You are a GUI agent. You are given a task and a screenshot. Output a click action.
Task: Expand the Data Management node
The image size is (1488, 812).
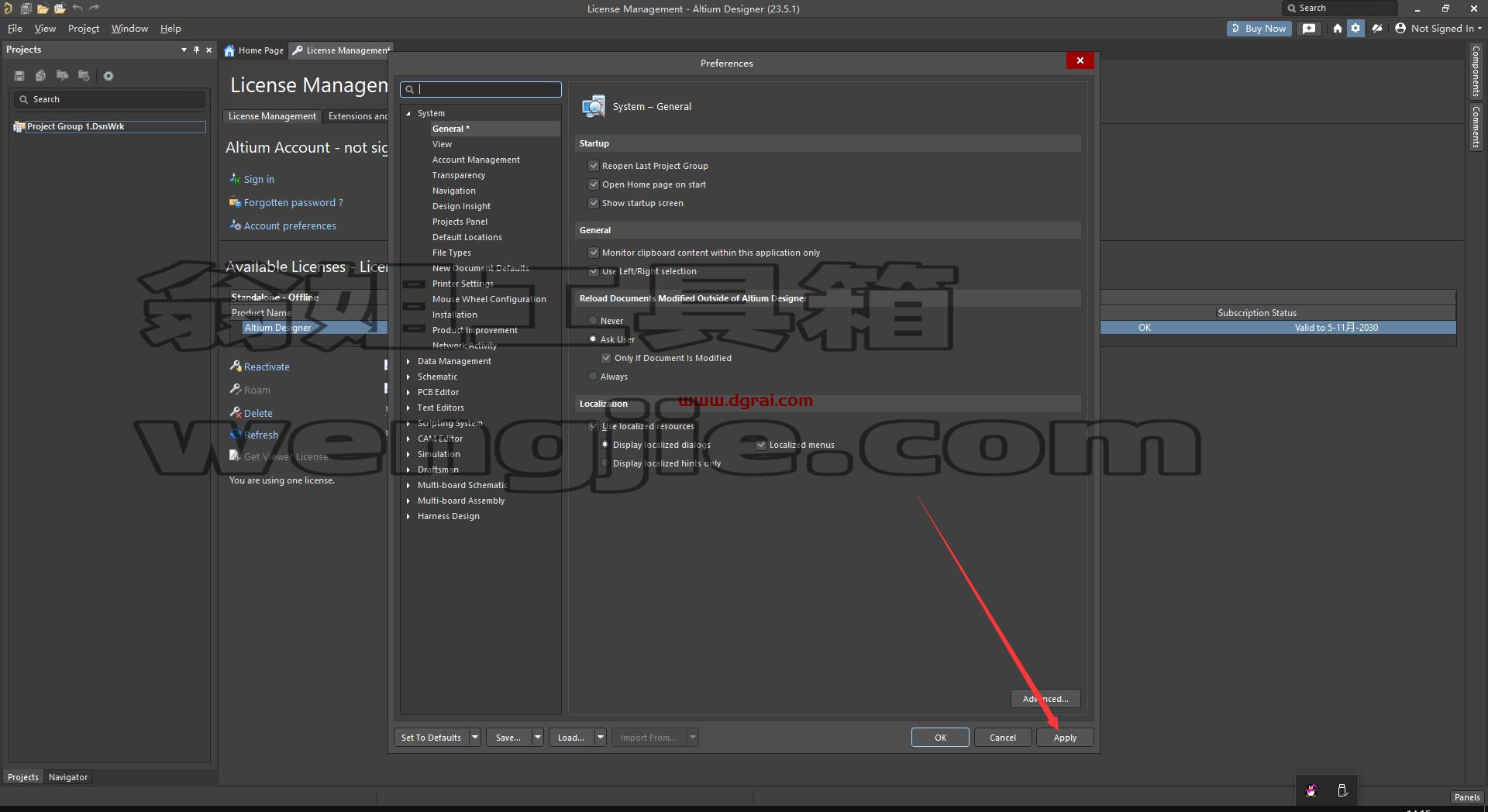coord(408,361)
